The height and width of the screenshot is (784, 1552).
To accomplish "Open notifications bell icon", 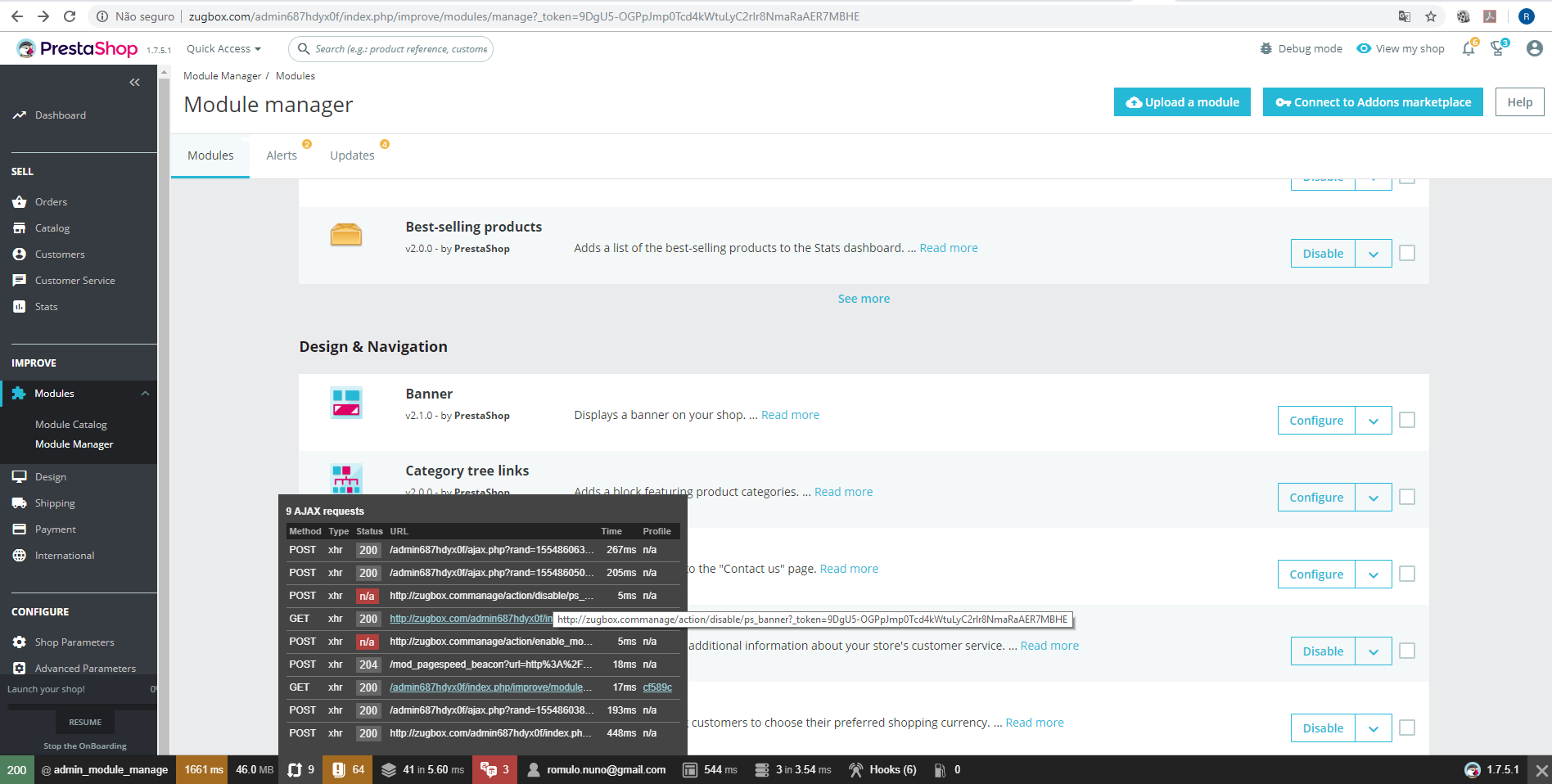I will tap(1469, 49).
